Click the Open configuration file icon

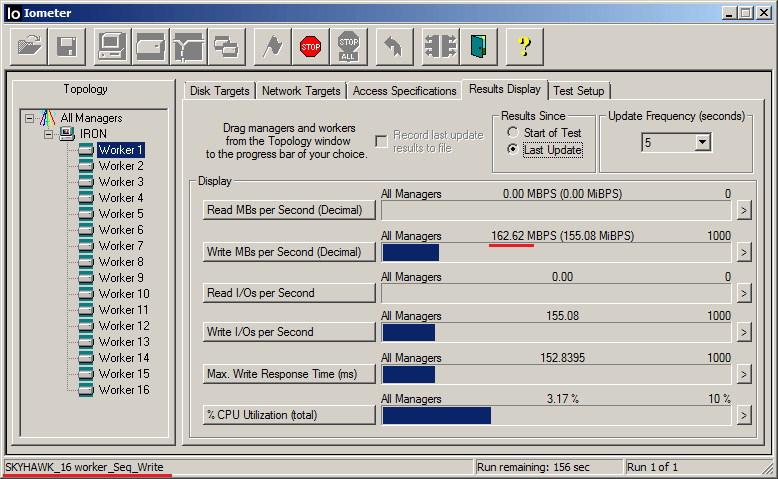[32, 47]
